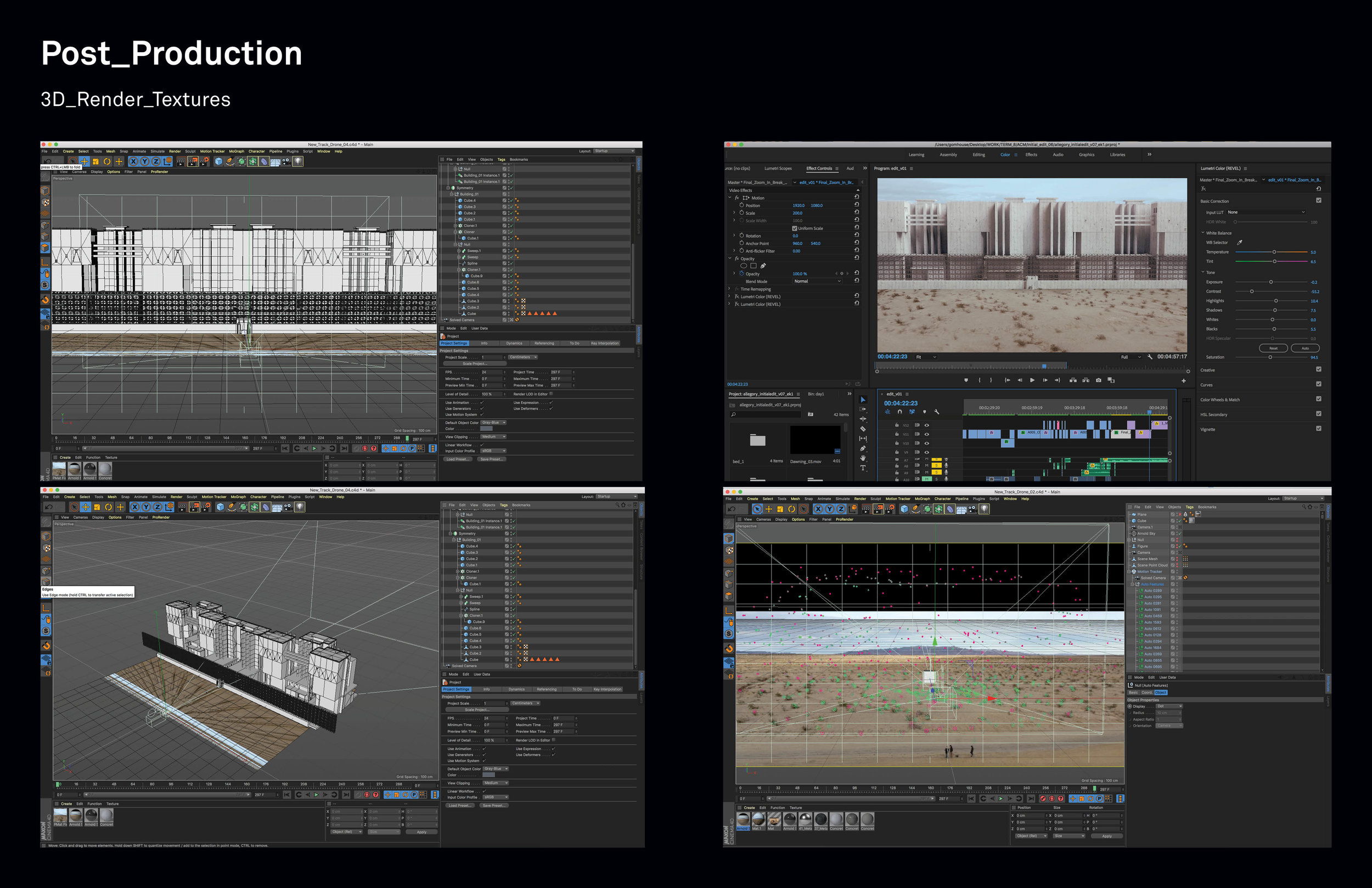Adjust the Saturation slider in Lumetri
The height and width of the screenshot is (888, 1372).
click(x=1272, y=357)
